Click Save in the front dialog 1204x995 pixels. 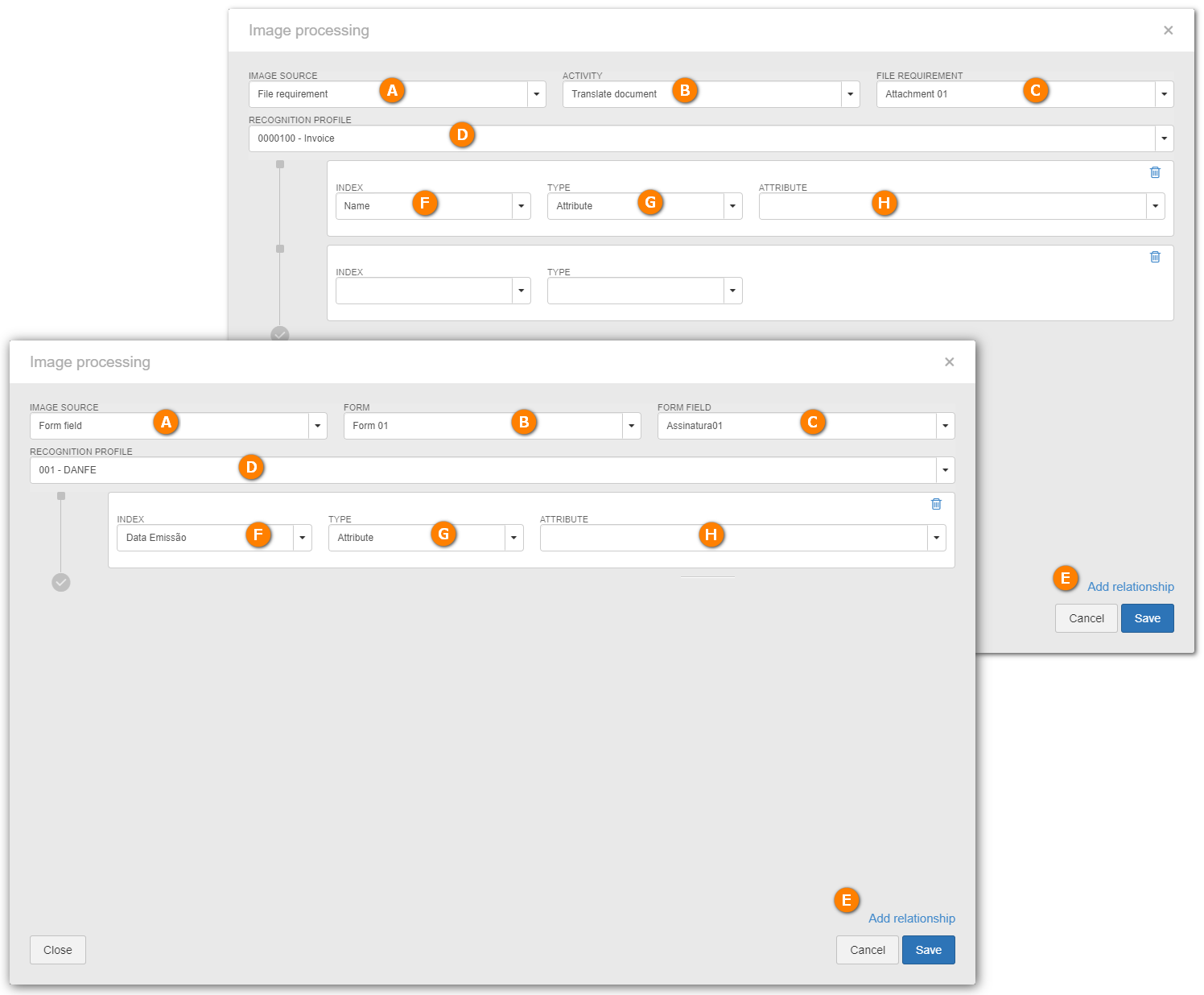point(928,950)
